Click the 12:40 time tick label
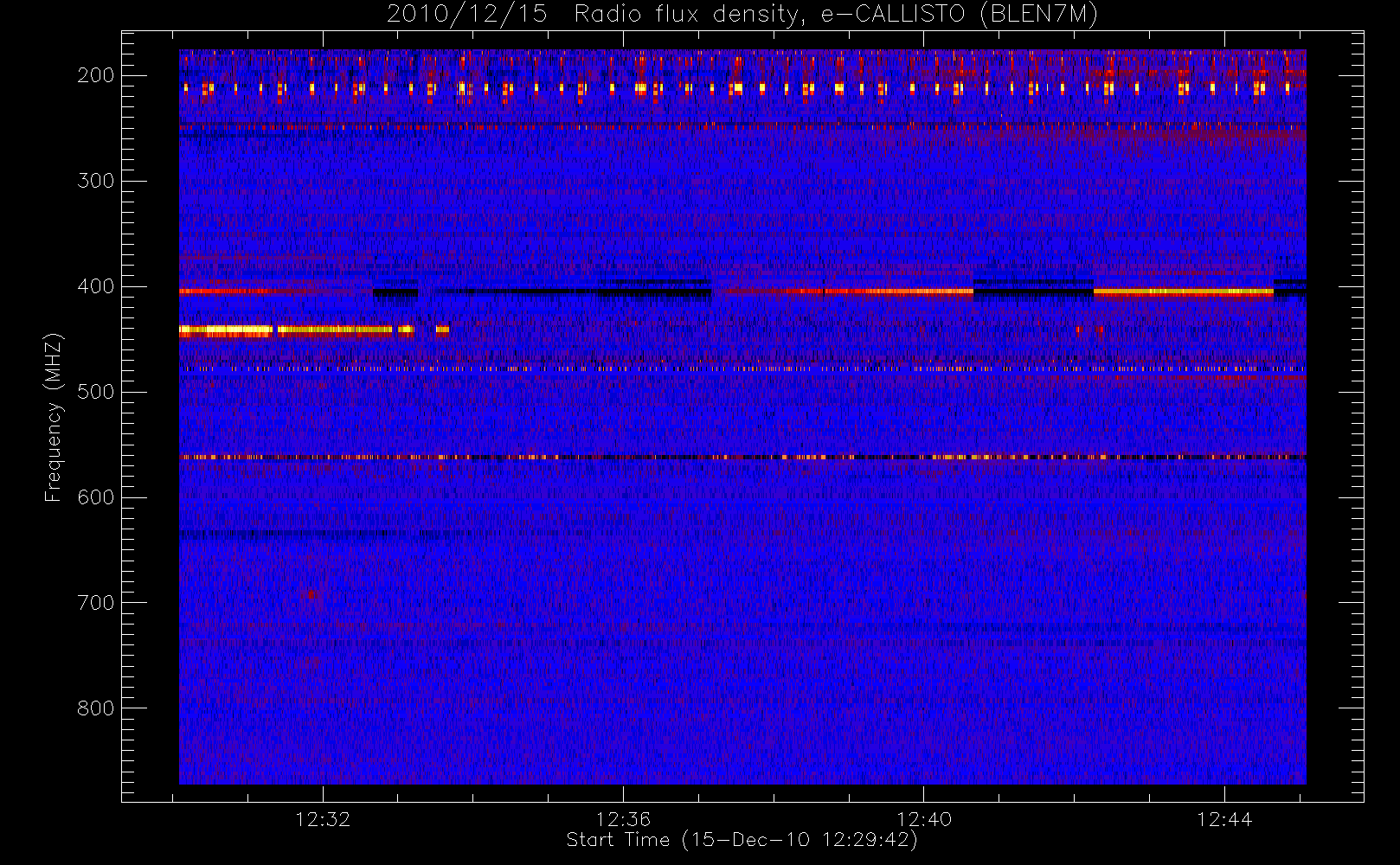The width and height of the screenshot is (1400, 865). pyautogui.click(x=924, y=819)
